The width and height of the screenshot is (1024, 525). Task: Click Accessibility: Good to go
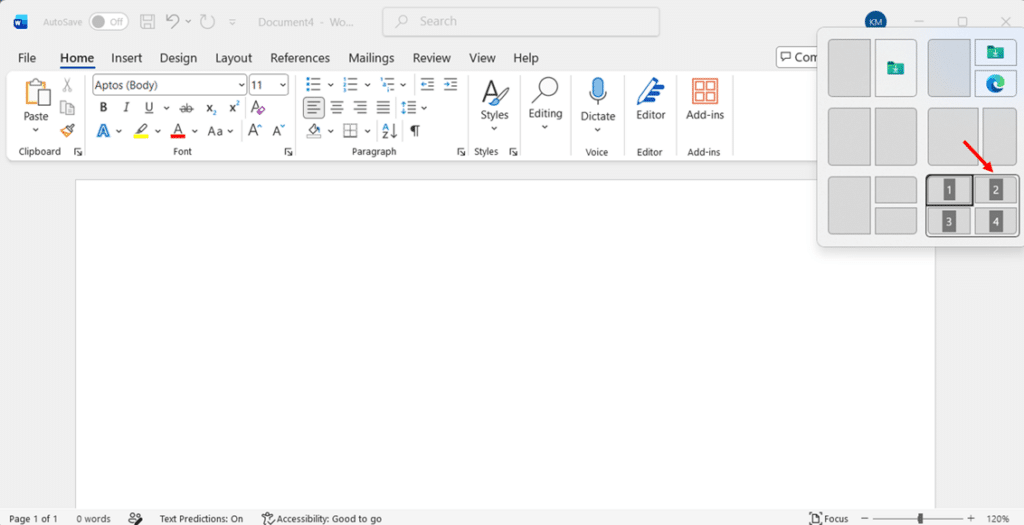[x=321, y=518]
